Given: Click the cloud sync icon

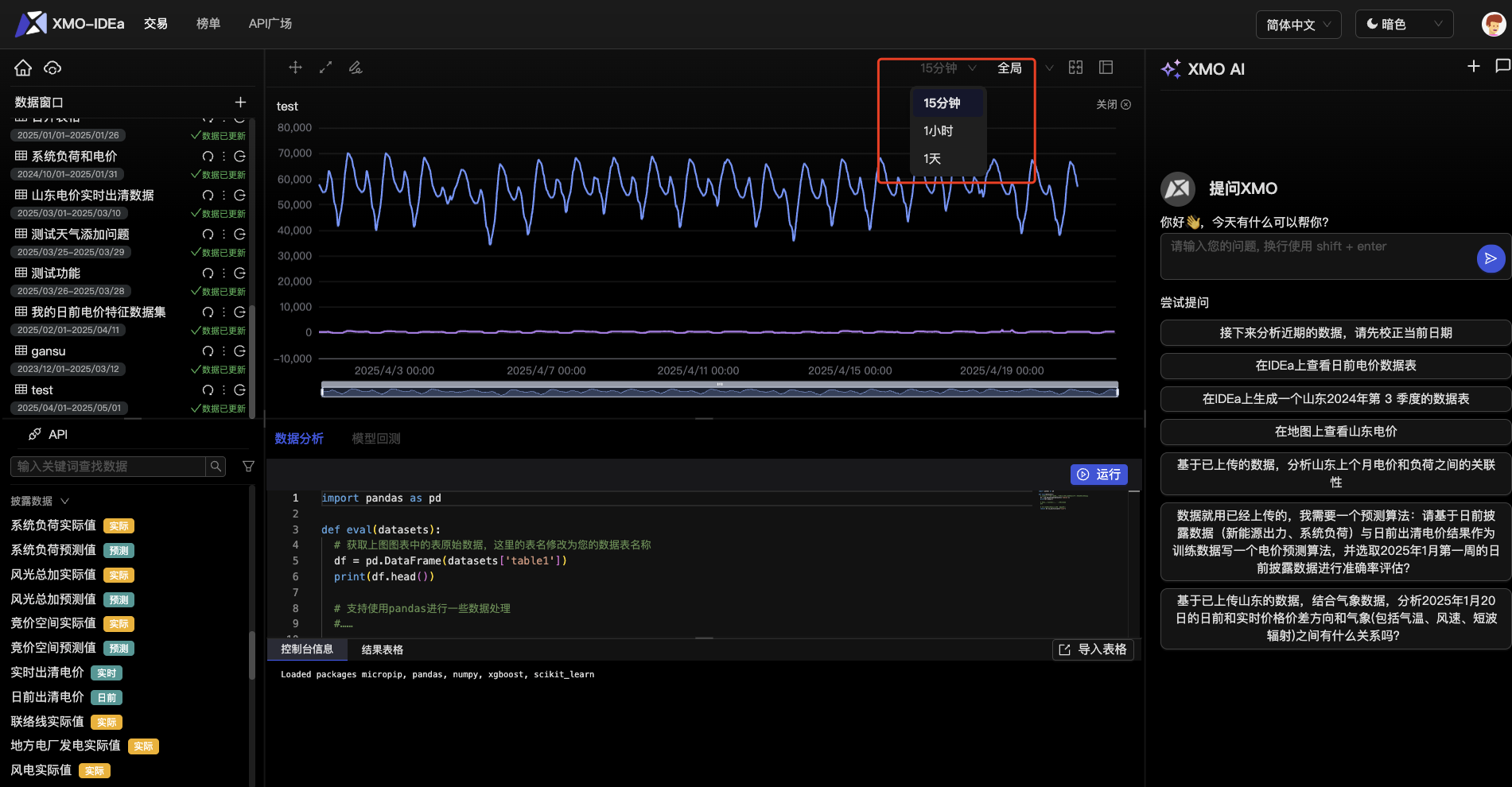Looking at the screenshot, I should coord(52,68).
